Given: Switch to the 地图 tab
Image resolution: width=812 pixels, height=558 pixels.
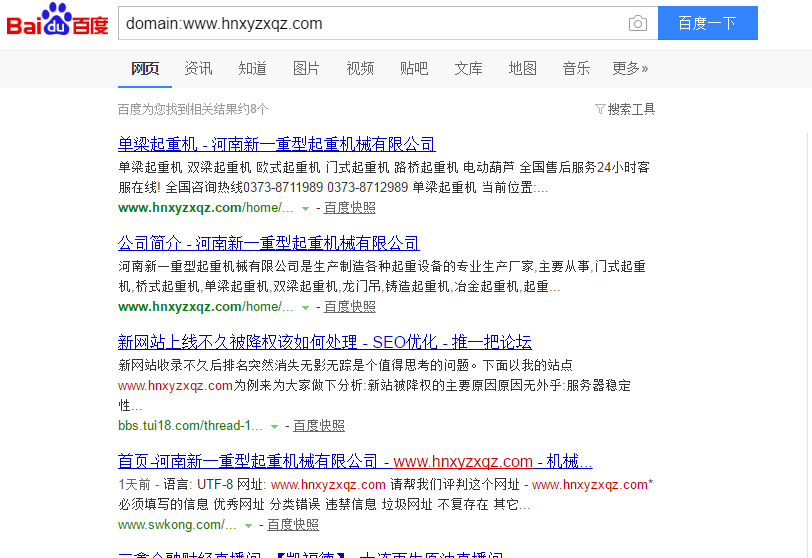Looking at the screenshot, I should 522,68.
